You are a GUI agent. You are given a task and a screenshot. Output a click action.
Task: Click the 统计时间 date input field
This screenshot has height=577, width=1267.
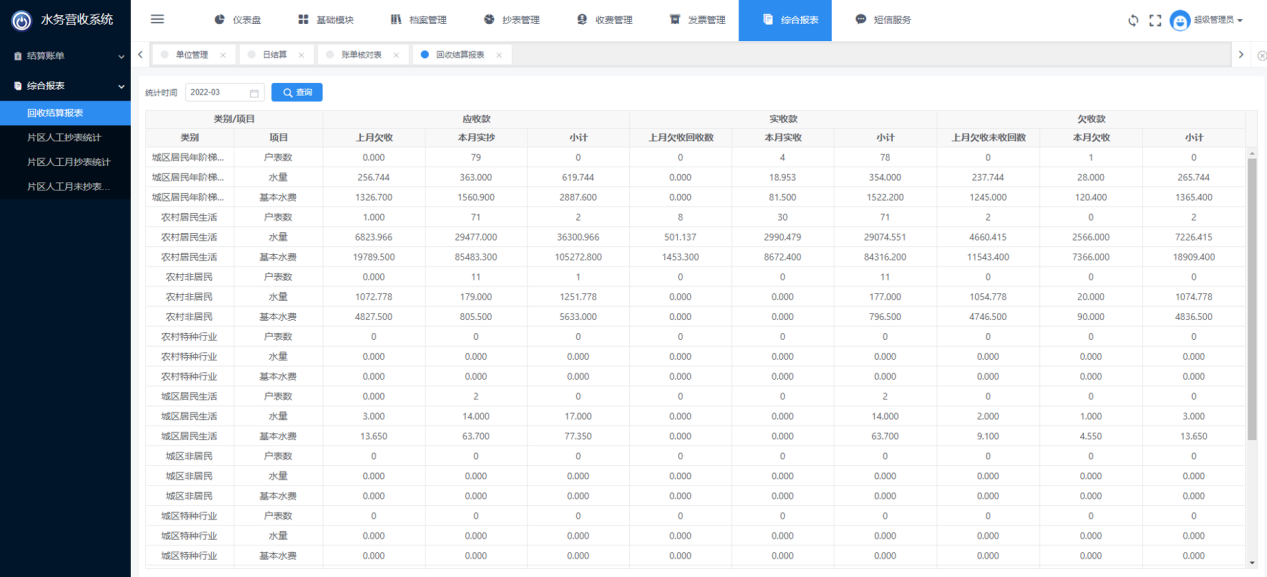pos(215,92)
